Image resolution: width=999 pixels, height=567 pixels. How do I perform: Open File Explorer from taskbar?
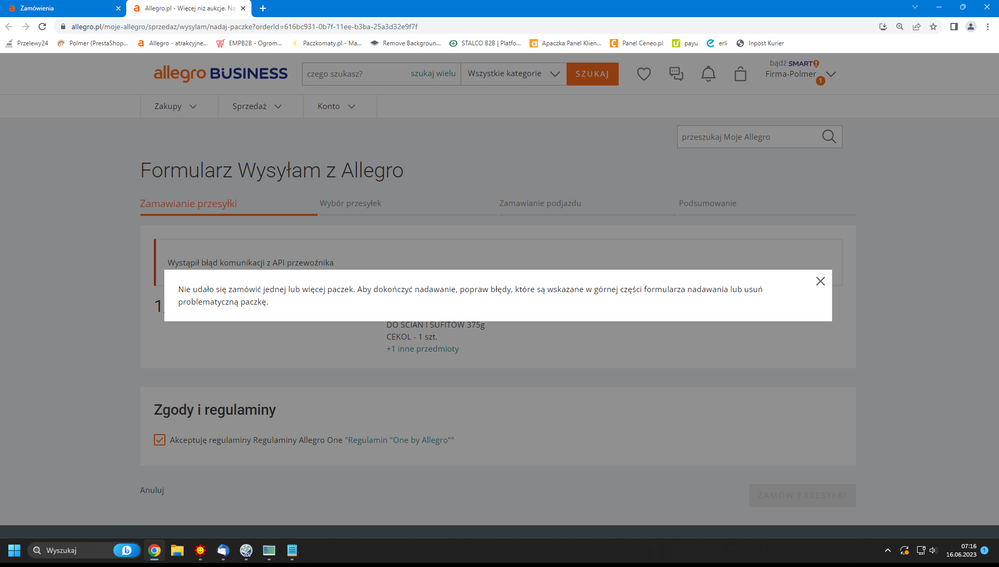tap(177, 550)
